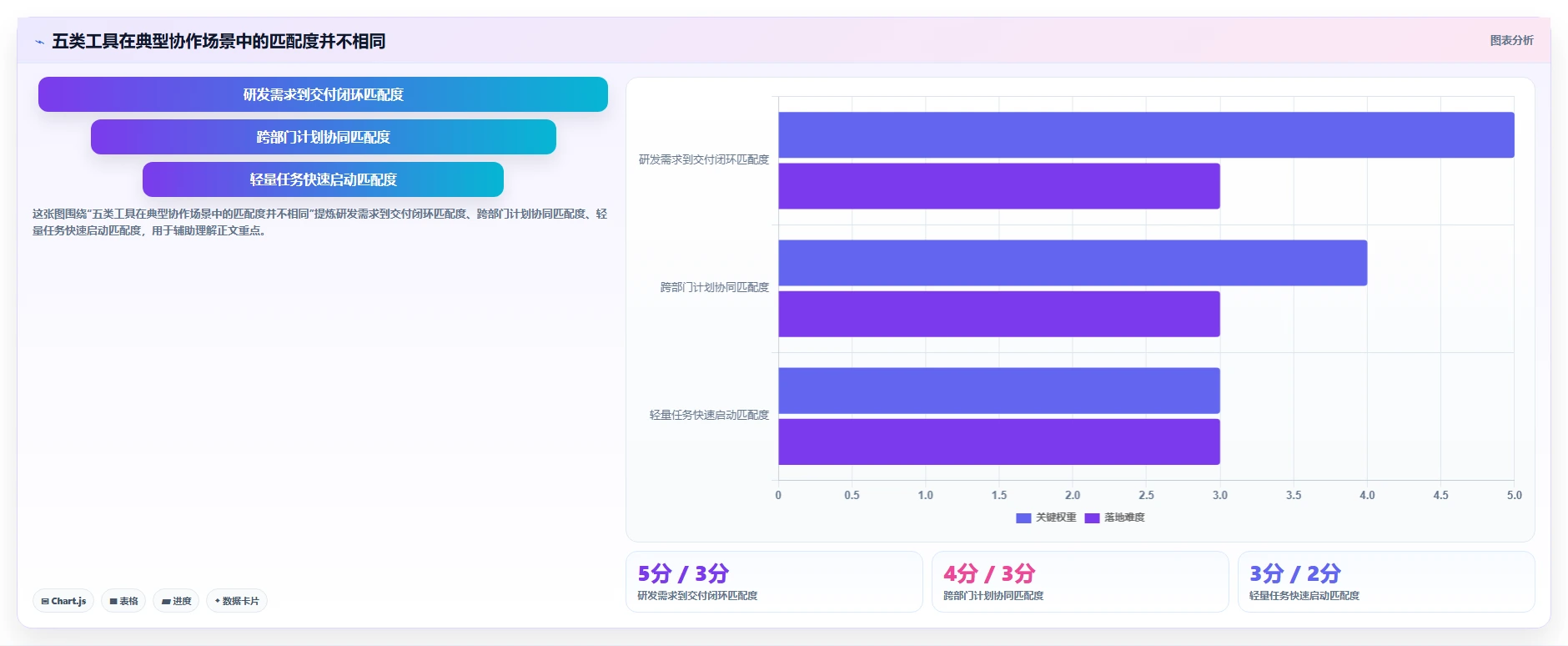Click the 关键权重 legend label text
The image size is (1568, 646).
(1056, 517)
